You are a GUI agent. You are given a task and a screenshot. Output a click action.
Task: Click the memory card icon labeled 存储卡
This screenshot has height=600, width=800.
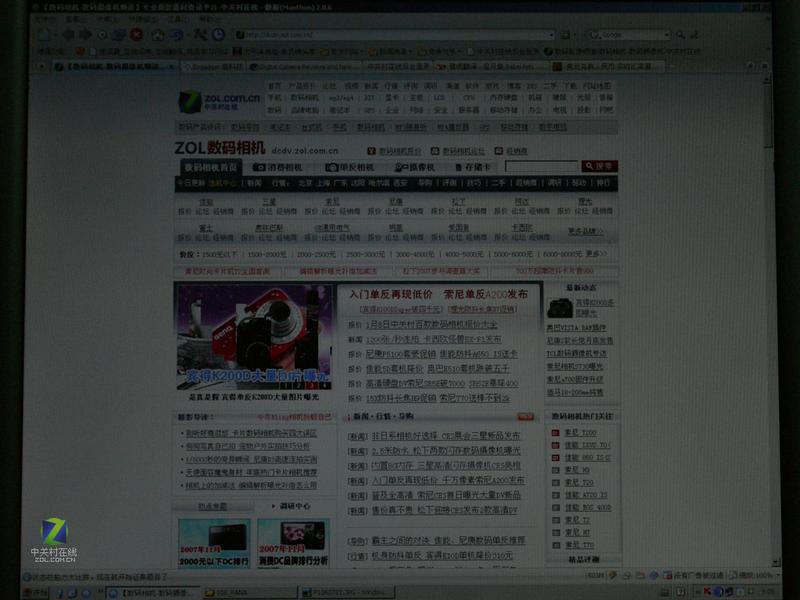click(459, 167)
